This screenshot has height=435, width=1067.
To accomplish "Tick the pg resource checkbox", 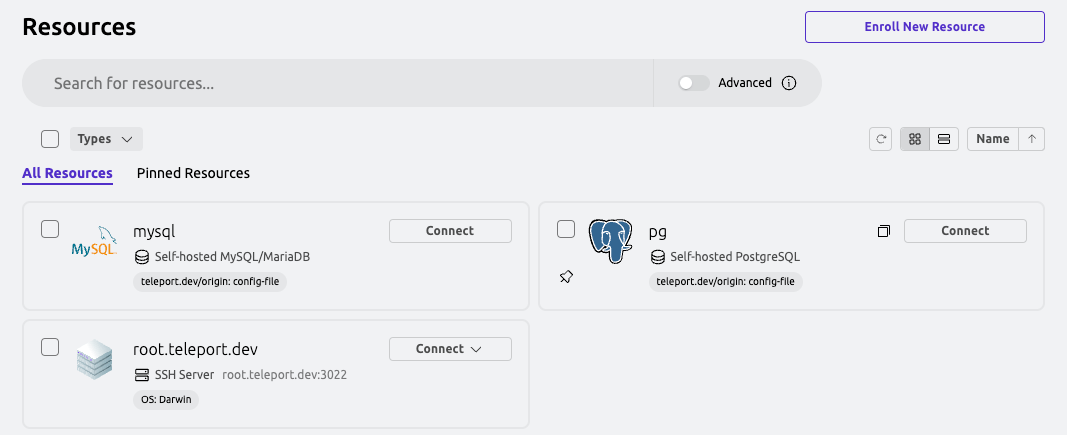I will pyautogui.click(x=566, y=229).
